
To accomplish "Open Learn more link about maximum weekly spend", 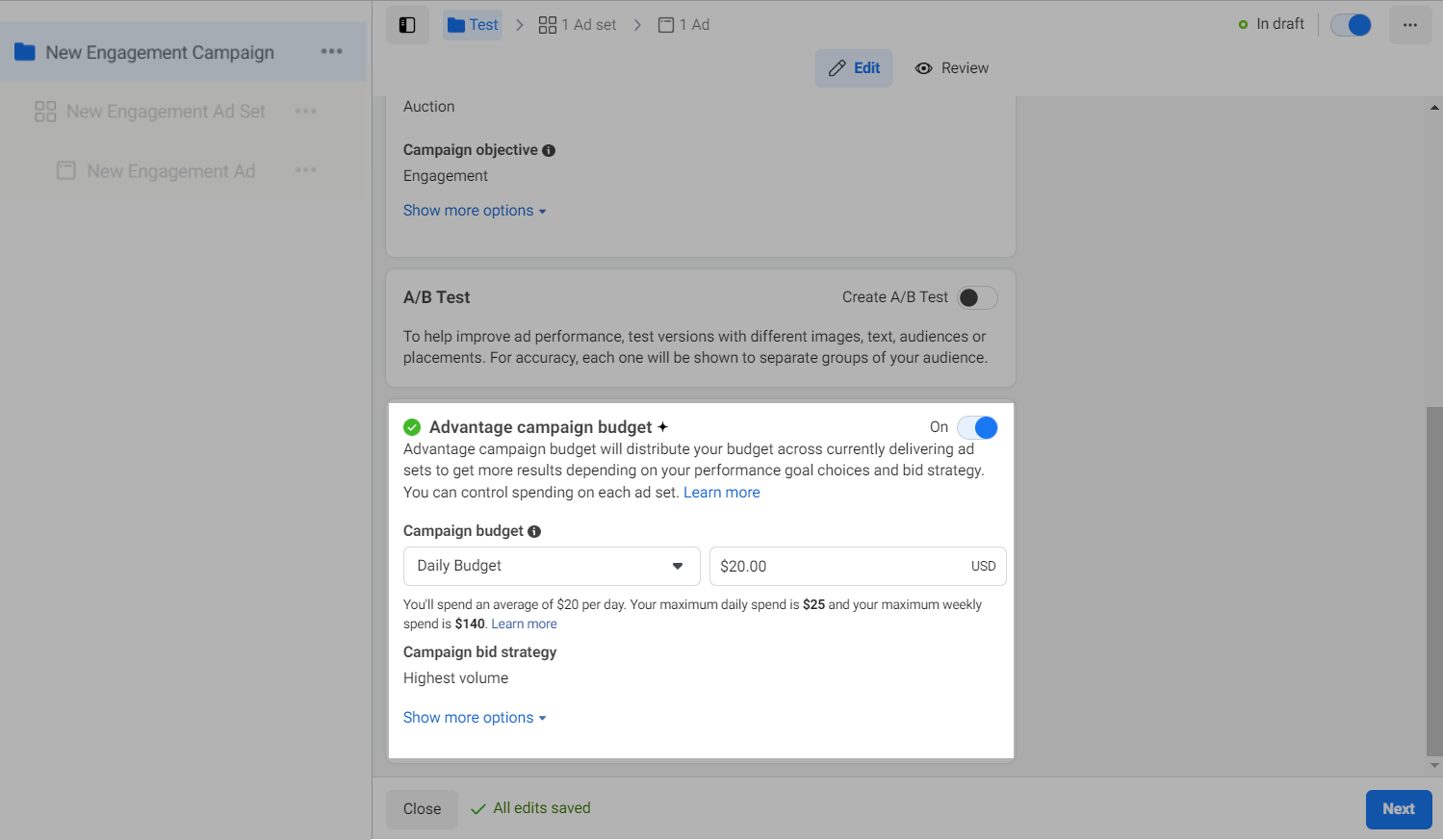I will point(525,624).
